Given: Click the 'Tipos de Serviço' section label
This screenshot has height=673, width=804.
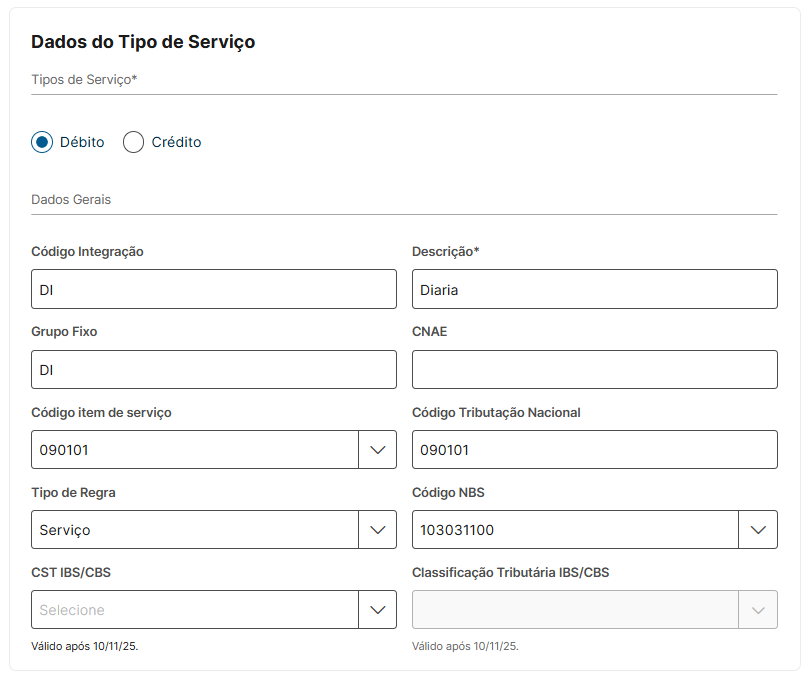Looking at the screenshot, I should pyautogui.click(x=84, y=79).
